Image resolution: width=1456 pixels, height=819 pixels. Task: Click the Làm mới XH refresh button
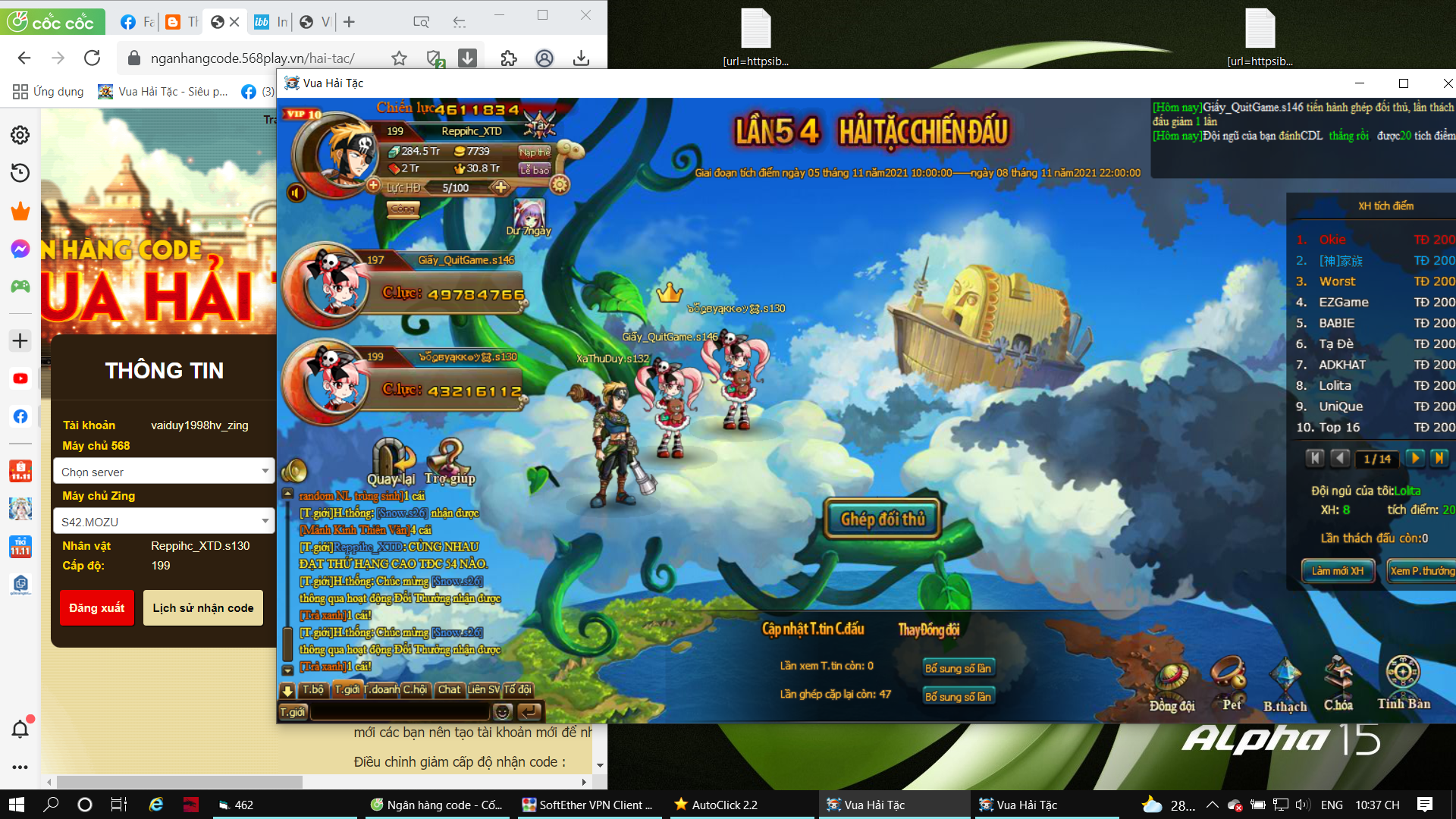click(x=1338, y=571)
